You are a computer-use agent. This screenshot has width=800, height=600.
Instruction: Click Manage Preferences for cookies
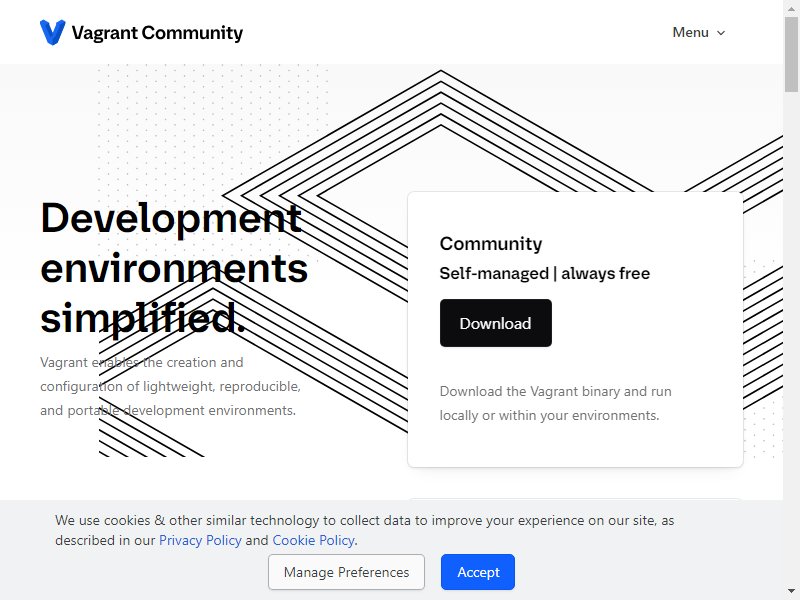[346, 572]
